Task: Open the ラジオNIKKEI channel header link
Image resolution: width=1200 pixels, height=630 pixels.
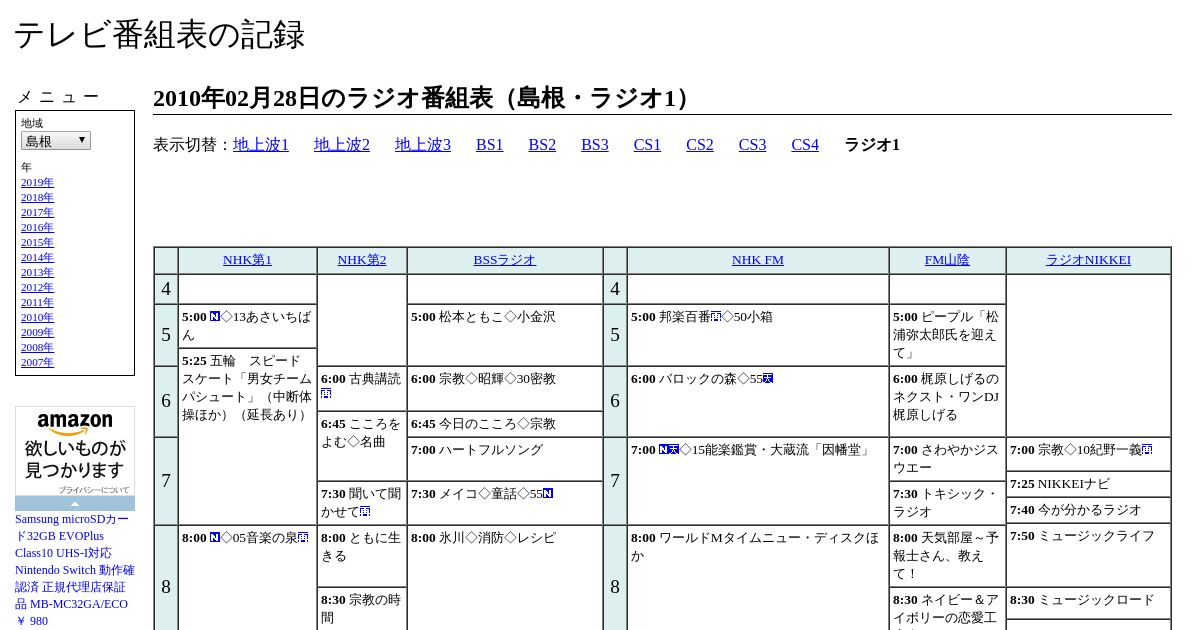Action: tap(1088, 260)
